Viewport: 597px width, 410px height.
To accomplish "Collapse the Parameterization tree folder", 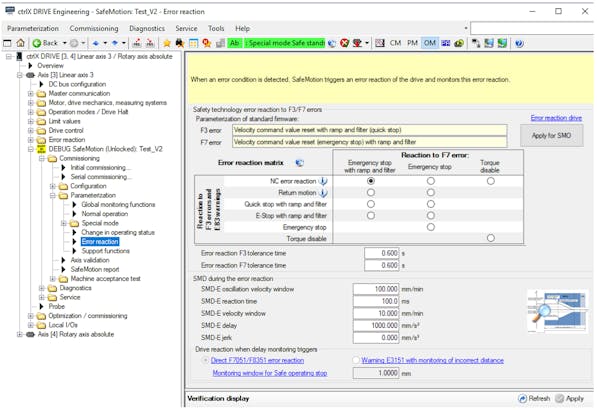I will (x=53, y=195).
